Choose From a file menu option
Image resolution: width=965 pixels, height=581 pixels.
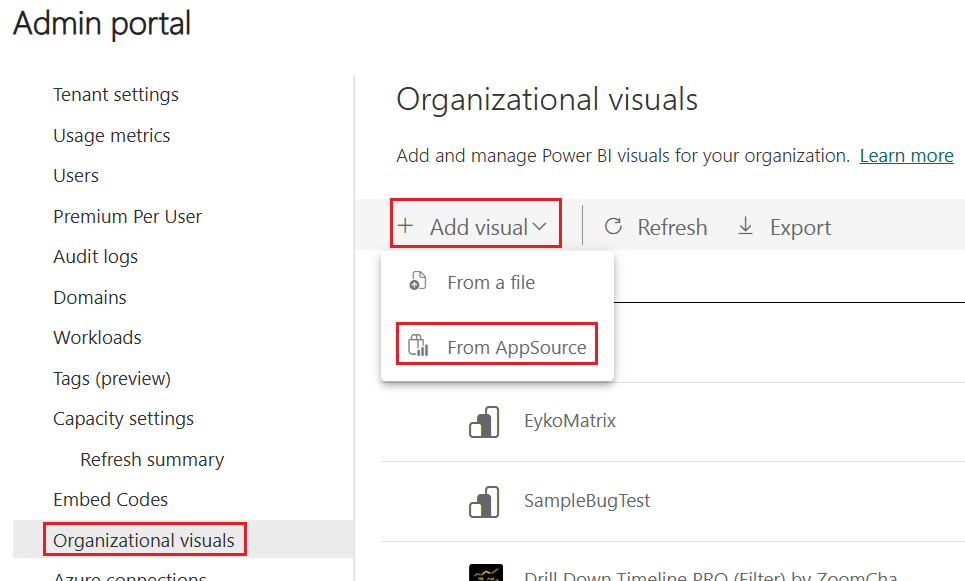tap(490, 283)
